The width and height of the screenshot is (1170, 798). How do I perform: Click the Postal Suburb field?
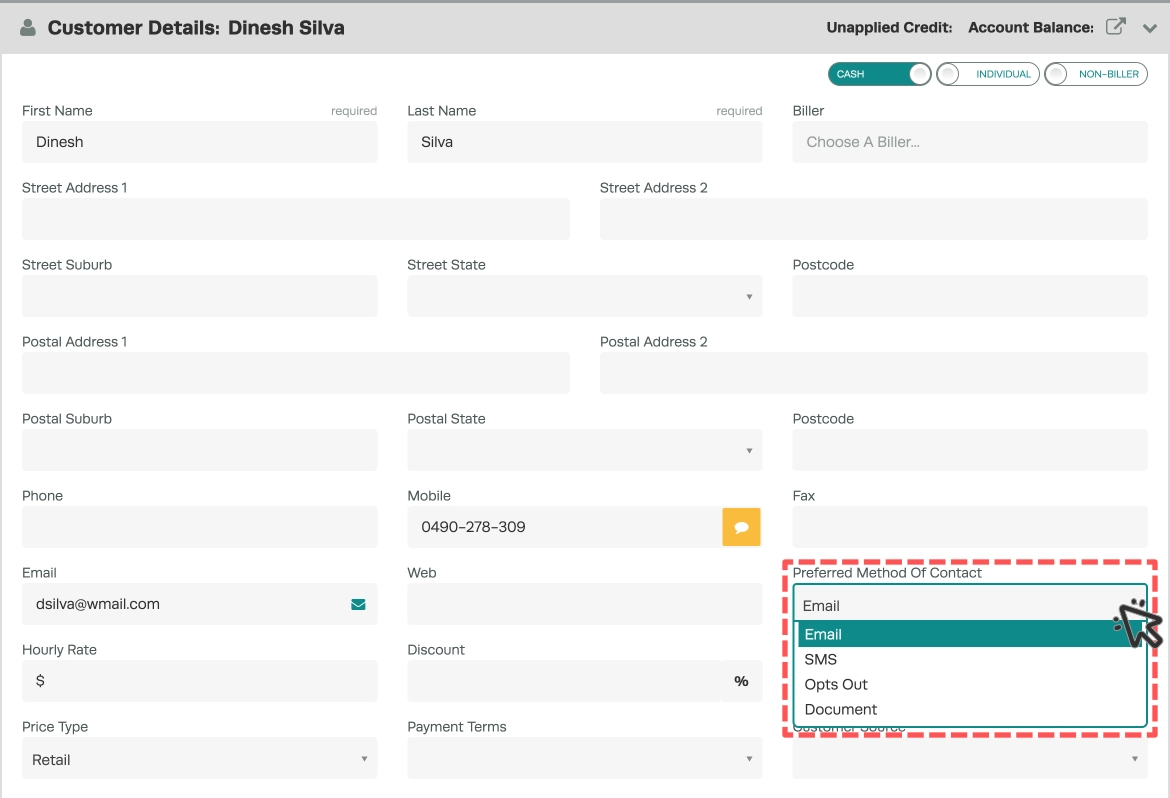(199, 450)
